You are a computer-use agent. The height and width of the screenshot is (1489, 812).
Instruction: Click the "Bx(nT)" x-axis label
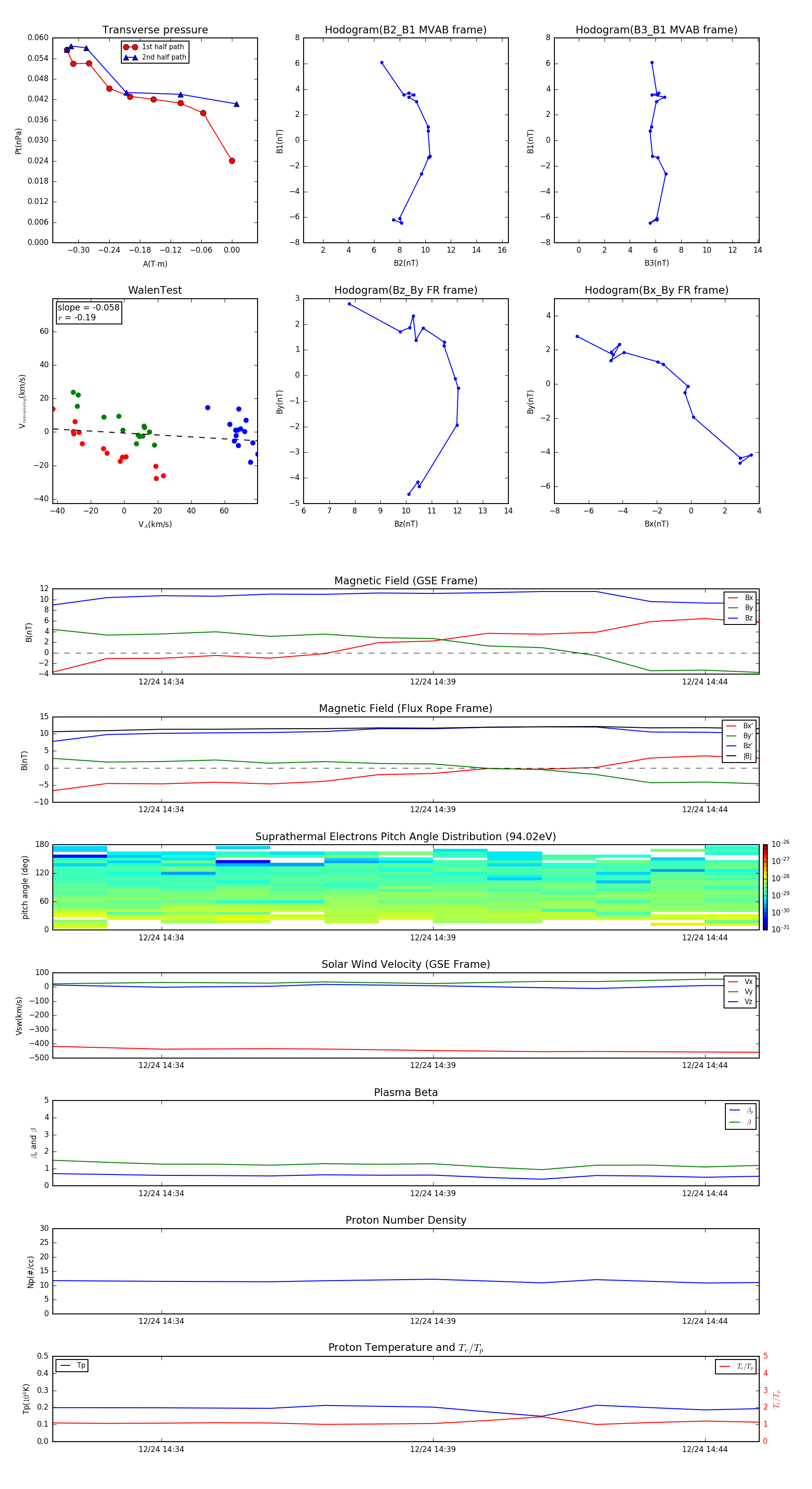coord(656,524)
